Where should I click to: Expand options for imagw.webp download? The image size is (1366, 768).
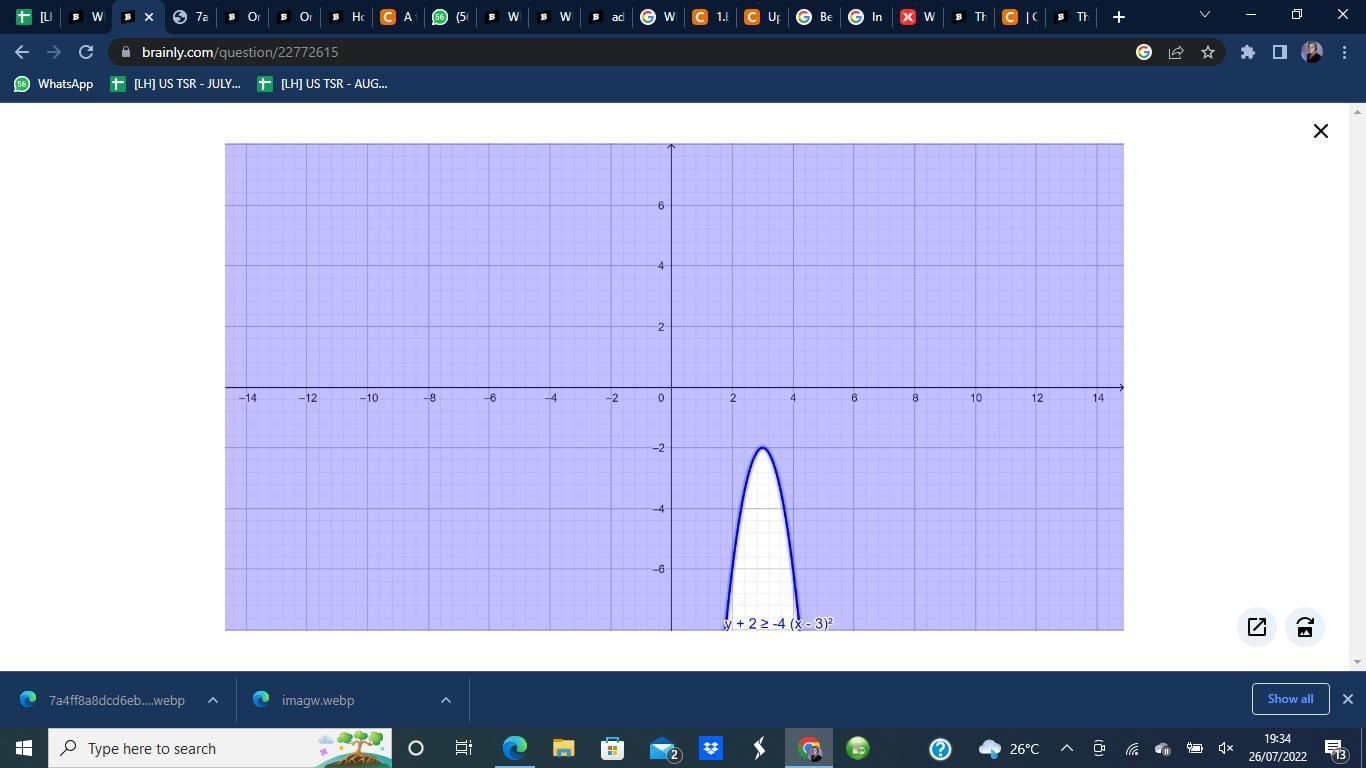[446, 700]
